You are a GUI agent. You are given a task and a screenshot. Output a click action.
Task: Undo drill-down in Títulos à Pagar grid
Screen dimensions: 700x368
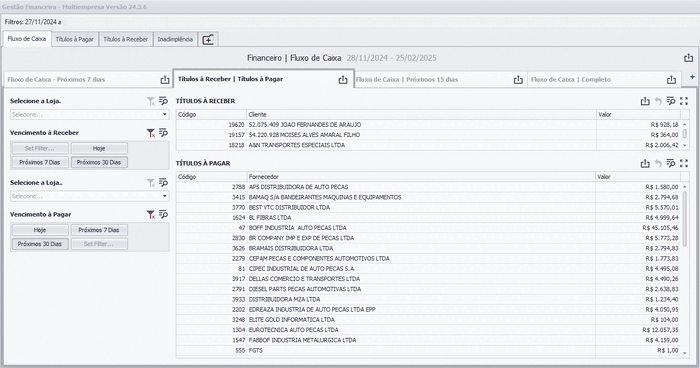[x=658, y=164]
